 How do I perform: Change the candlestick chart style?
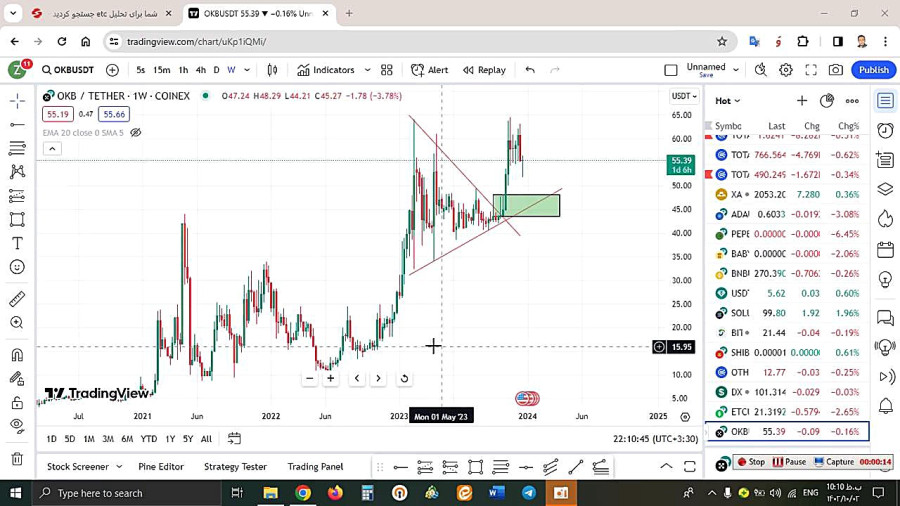(x=272, y=70)
